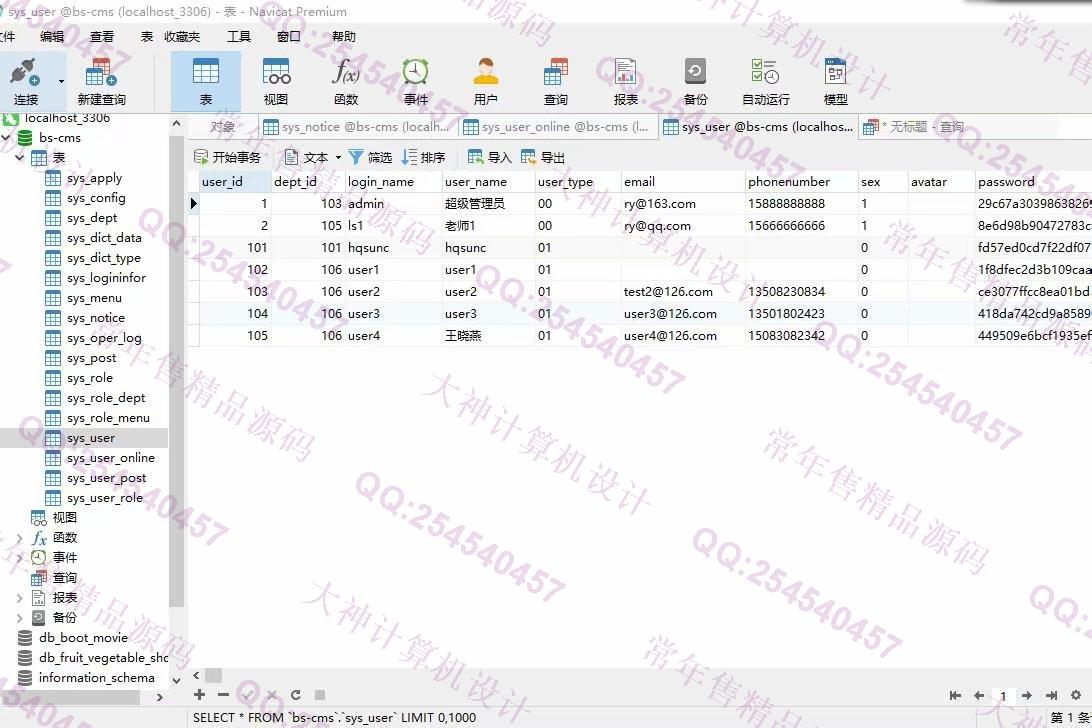Select the sys_menu table
Image resolution: width=1092 pixels, height=728 pixels.
(95, 298)
